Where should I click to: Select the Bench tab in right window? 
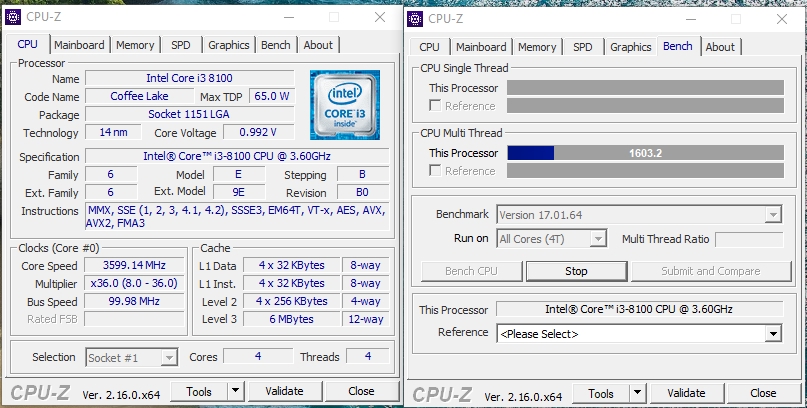[678, 46]
